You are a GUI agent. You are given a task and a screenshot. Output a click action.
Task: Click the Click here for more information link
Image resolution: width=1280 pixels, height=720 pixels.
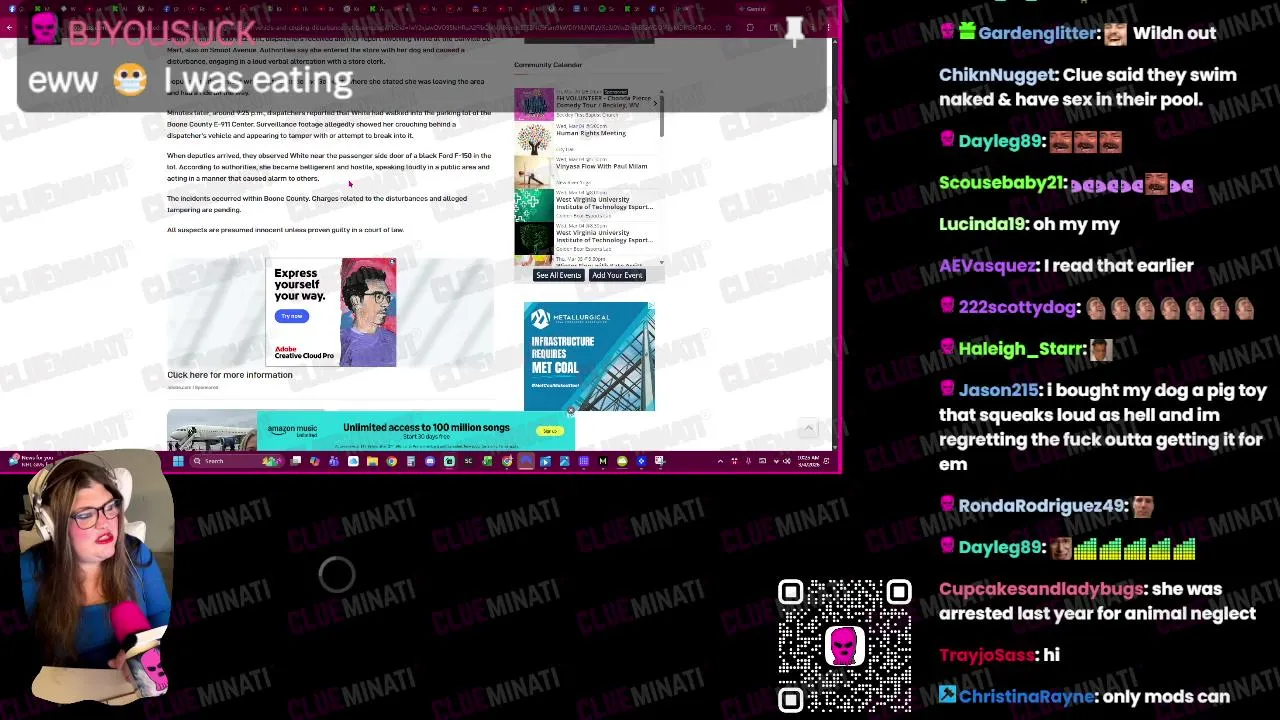click(x=230, y=375)
